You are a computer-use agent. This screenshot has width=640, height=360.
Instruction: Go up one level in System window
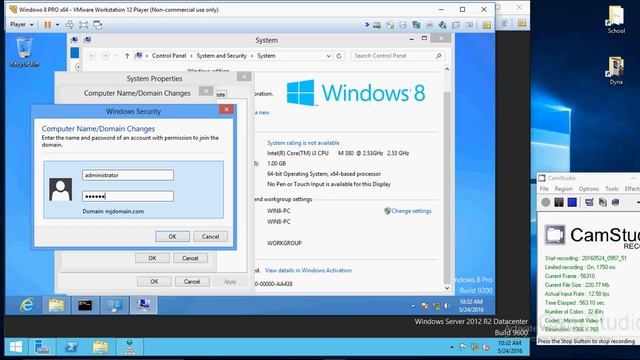tap(127, 56)
